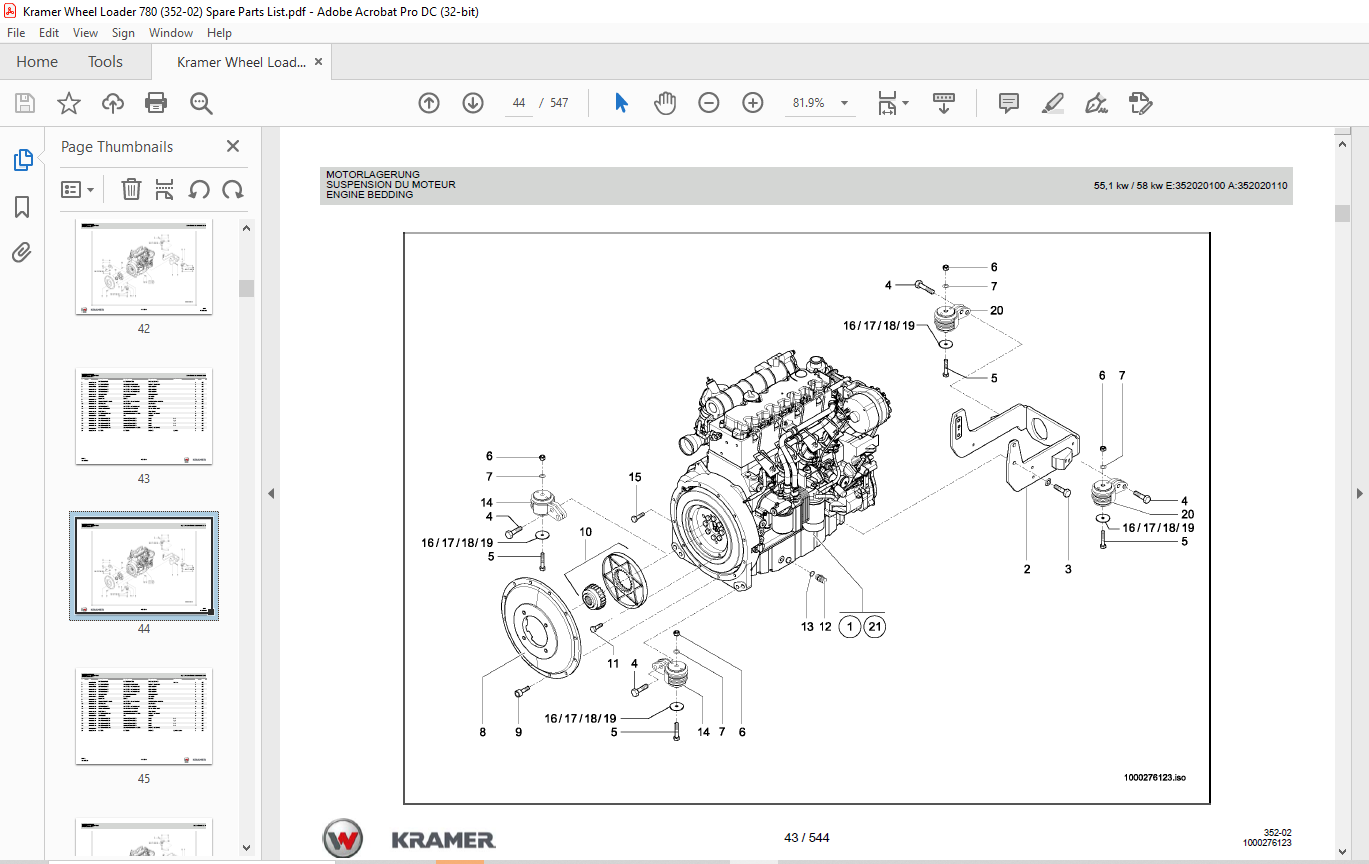Viewport: 1369px width, 864px height.
Task: Open the View menu
Action: click(x=85, y=33)
